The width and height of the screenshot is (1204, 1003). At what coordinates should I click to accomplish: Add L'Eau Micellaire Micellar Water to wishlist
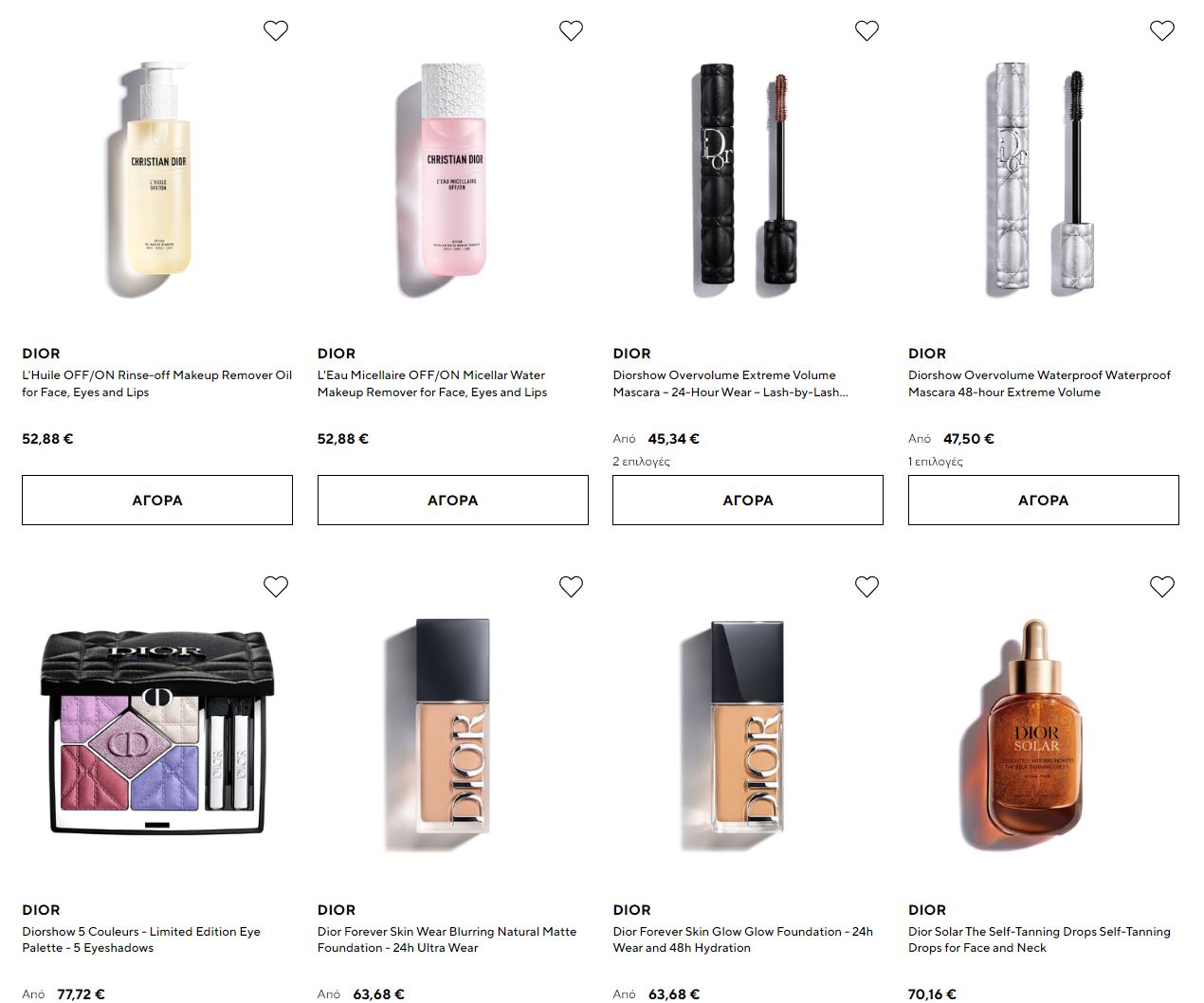pos(571,31)
